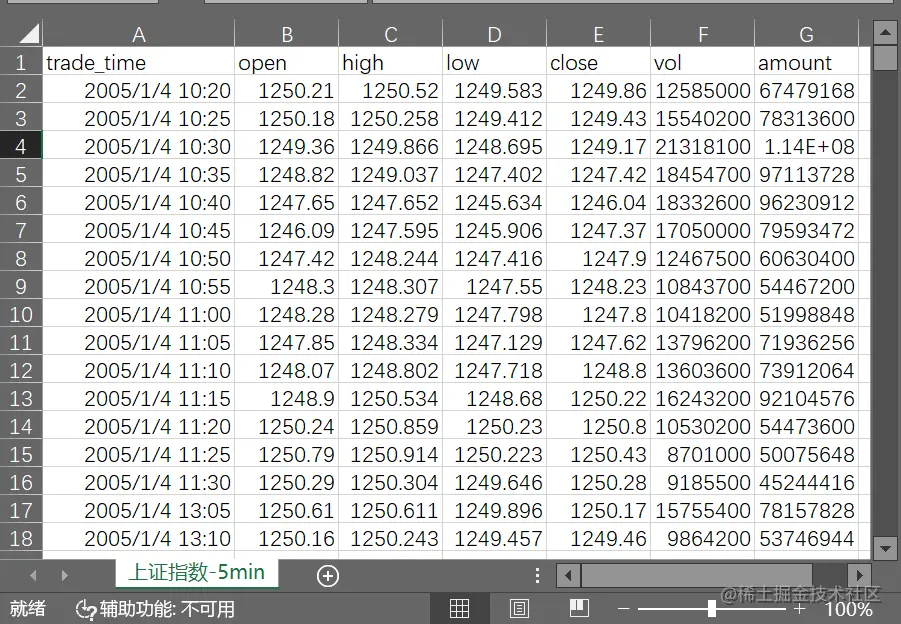The width and height of the screenshot is (901, 624).
Task: Select column D header
Action: (495, 34)
